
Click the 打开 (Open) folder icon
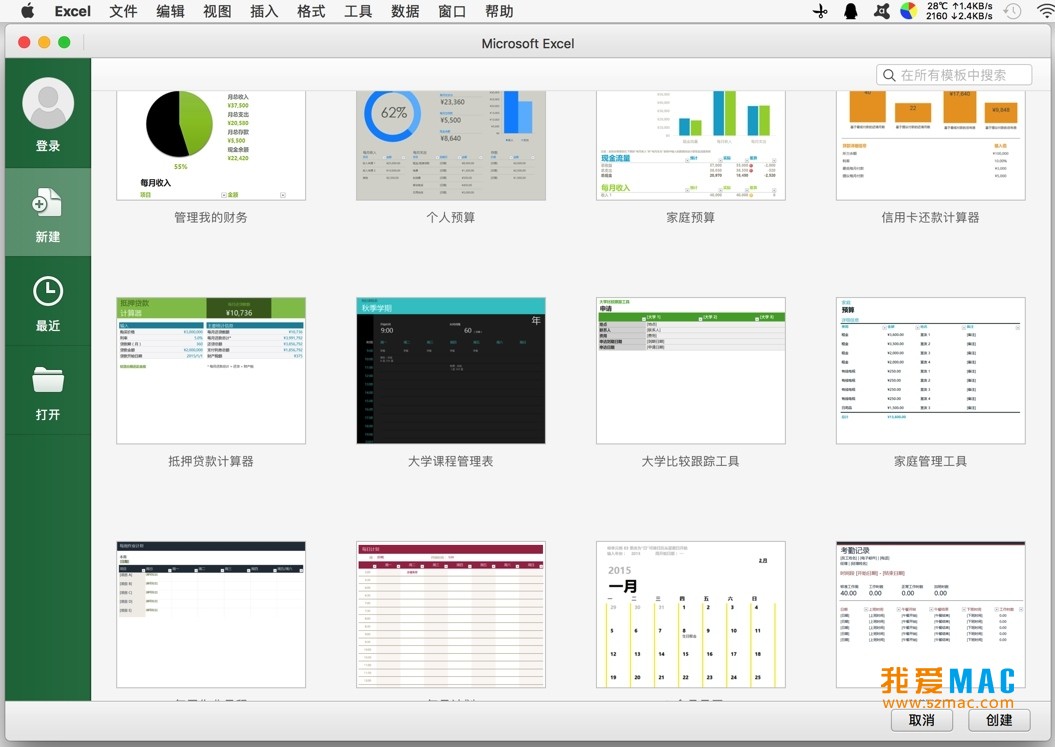(x=48, y=380)
